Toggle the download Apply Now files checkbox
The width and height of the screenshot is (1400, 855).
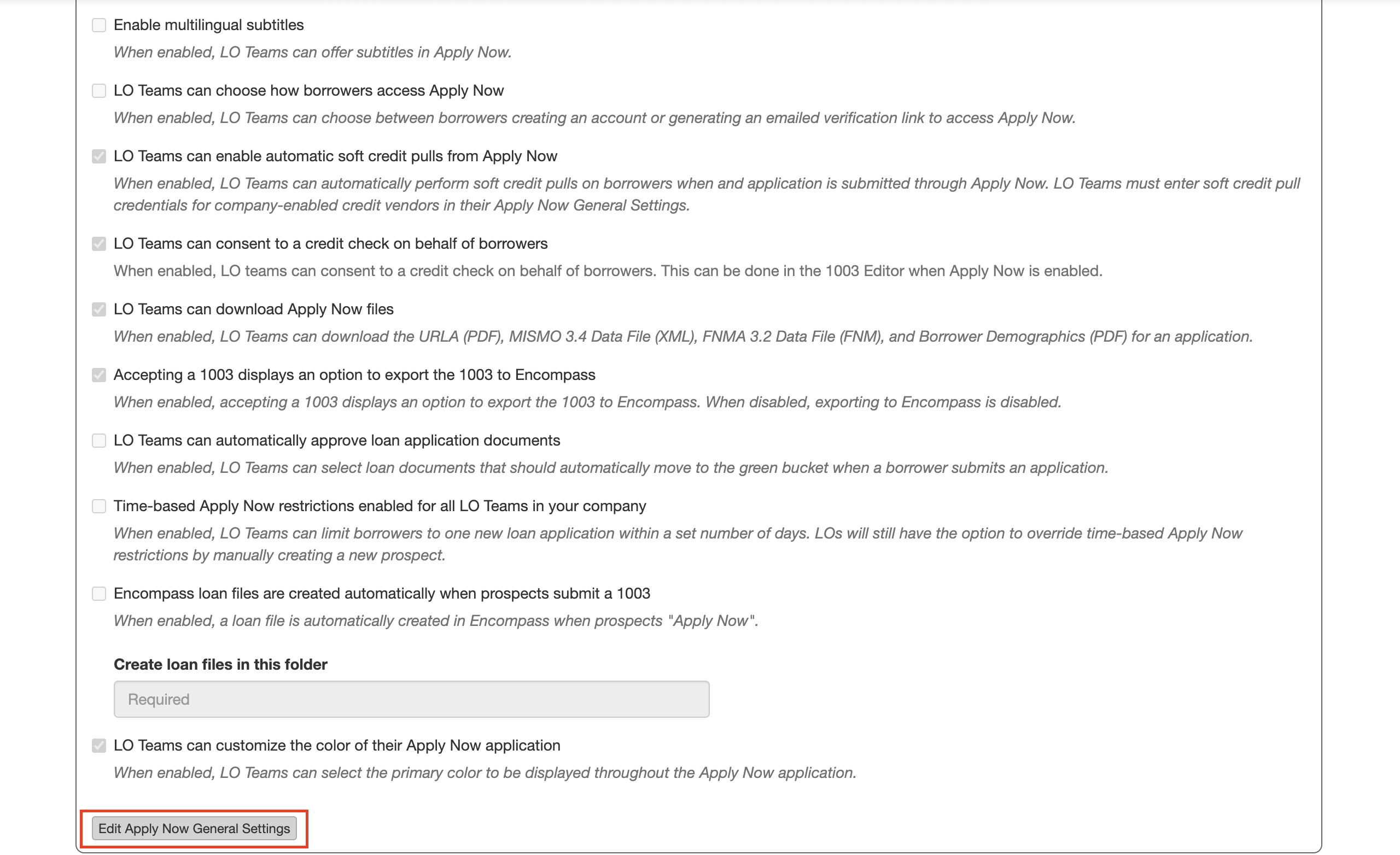(99, 309)
